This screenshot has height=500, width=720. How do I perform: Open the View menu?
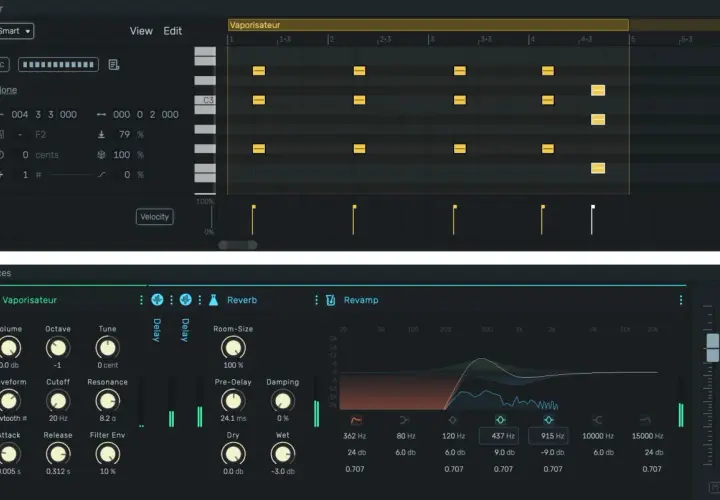click(x=141, y=31)
